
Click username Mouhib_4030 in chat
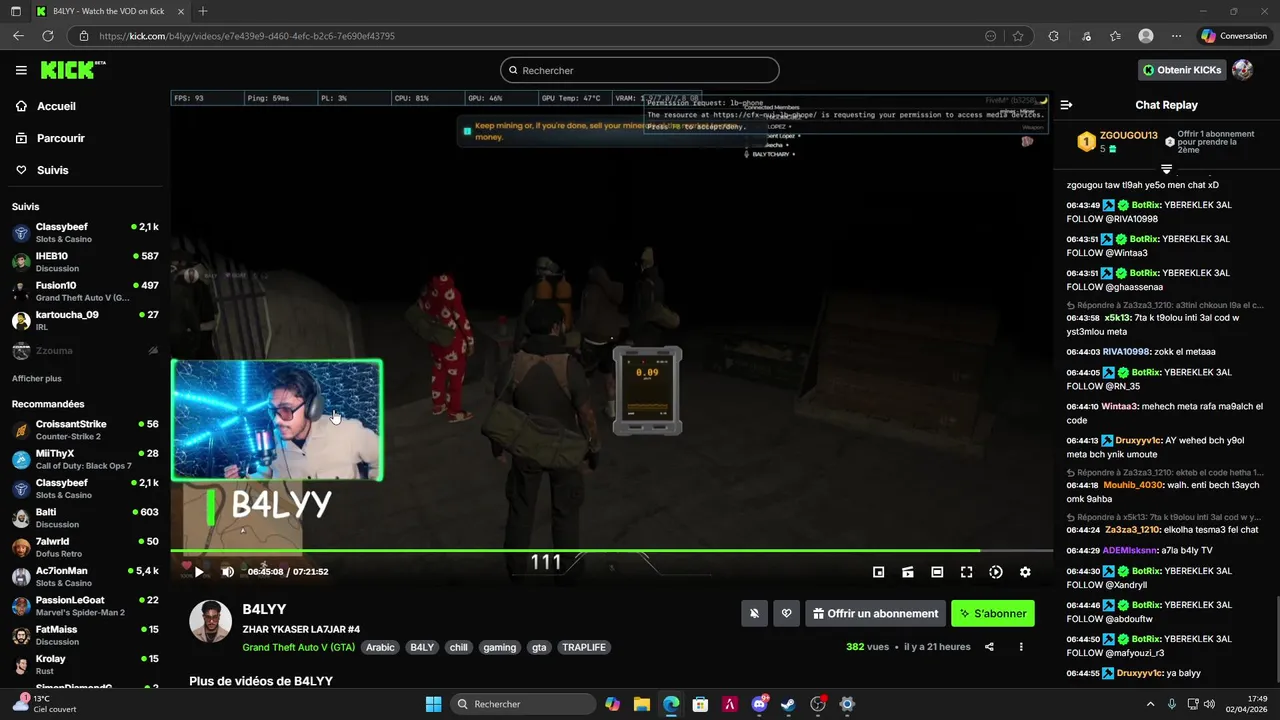pos(1133,485)
